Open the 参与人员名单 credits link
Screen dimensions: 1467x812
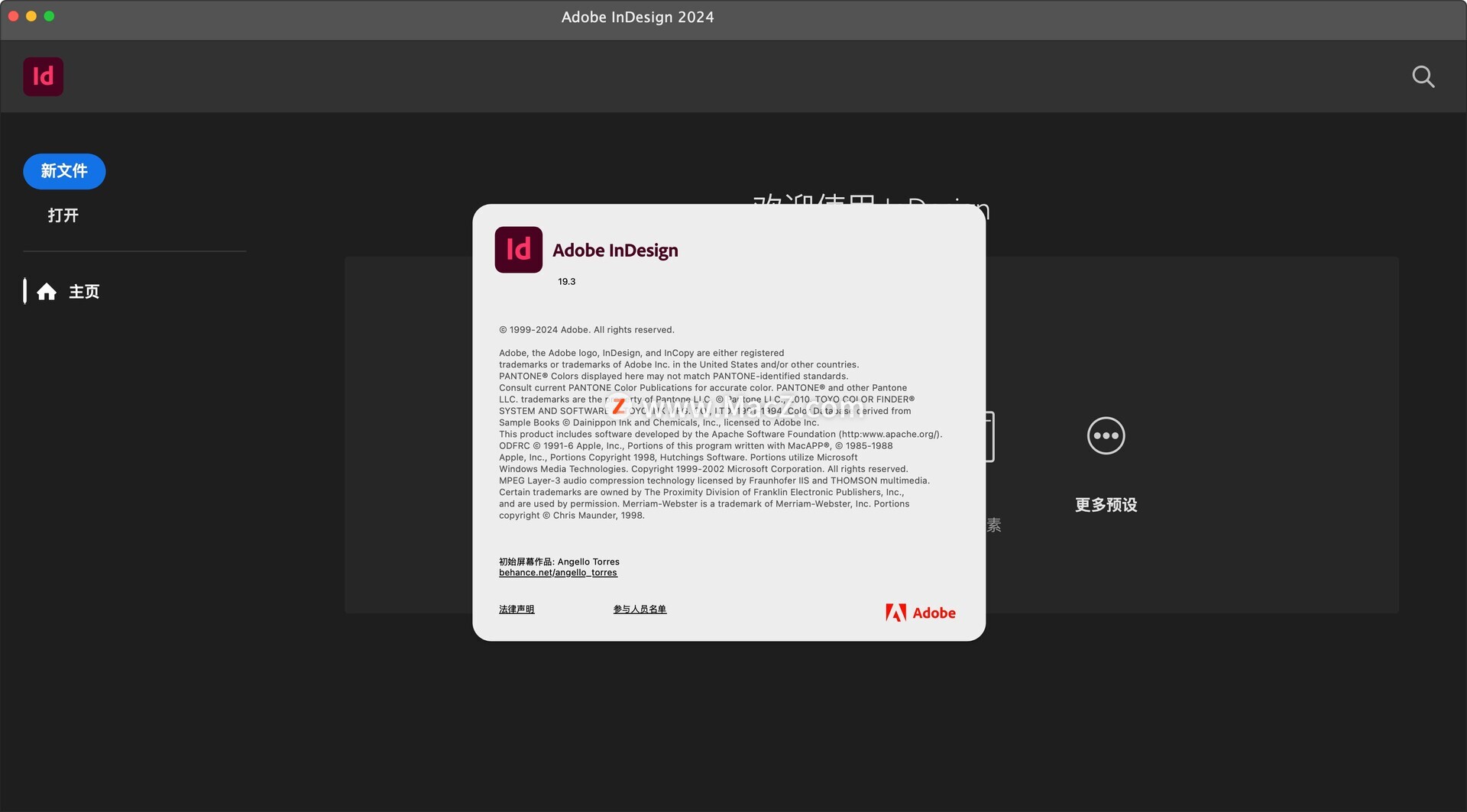point(640,610)
